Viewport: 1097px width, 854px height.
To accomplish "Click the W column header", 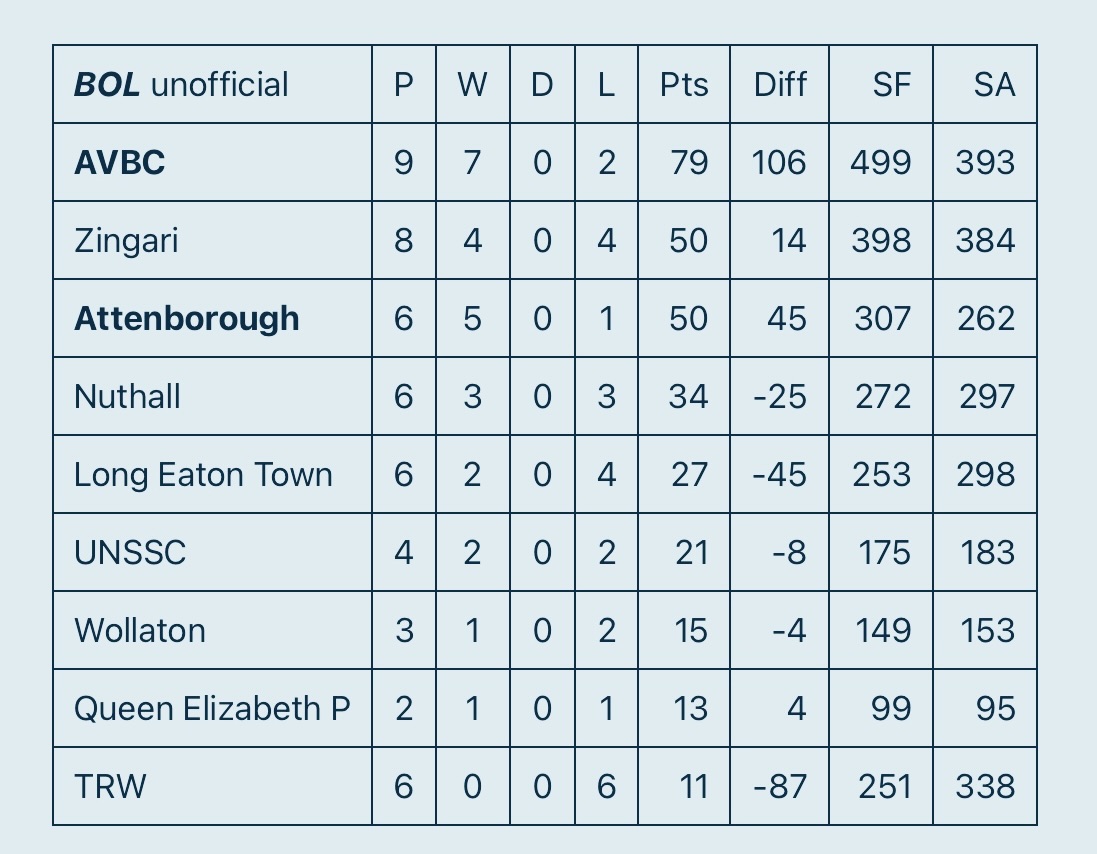I will (x=472, y=85).
